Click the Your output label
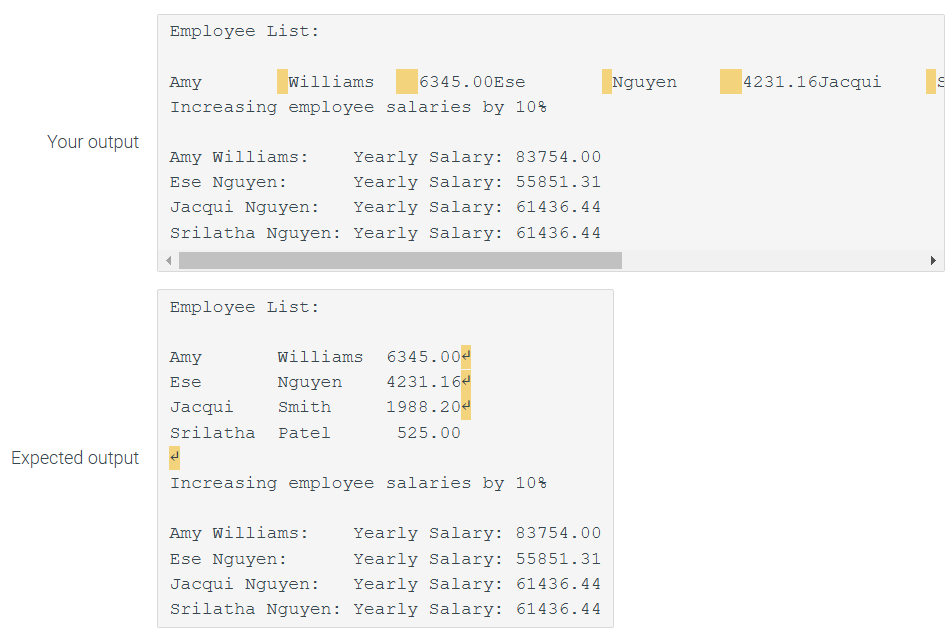The width and height of the screenshot is (949, 635). pyautogui.click(x=93, y=142)
